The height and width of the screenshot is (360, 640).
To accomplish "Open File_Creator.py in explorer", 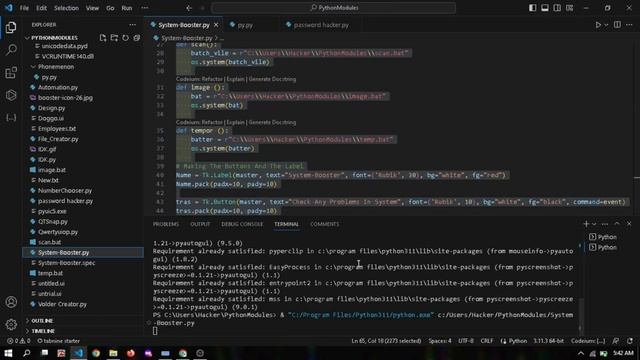I will (x=58, y=139).
